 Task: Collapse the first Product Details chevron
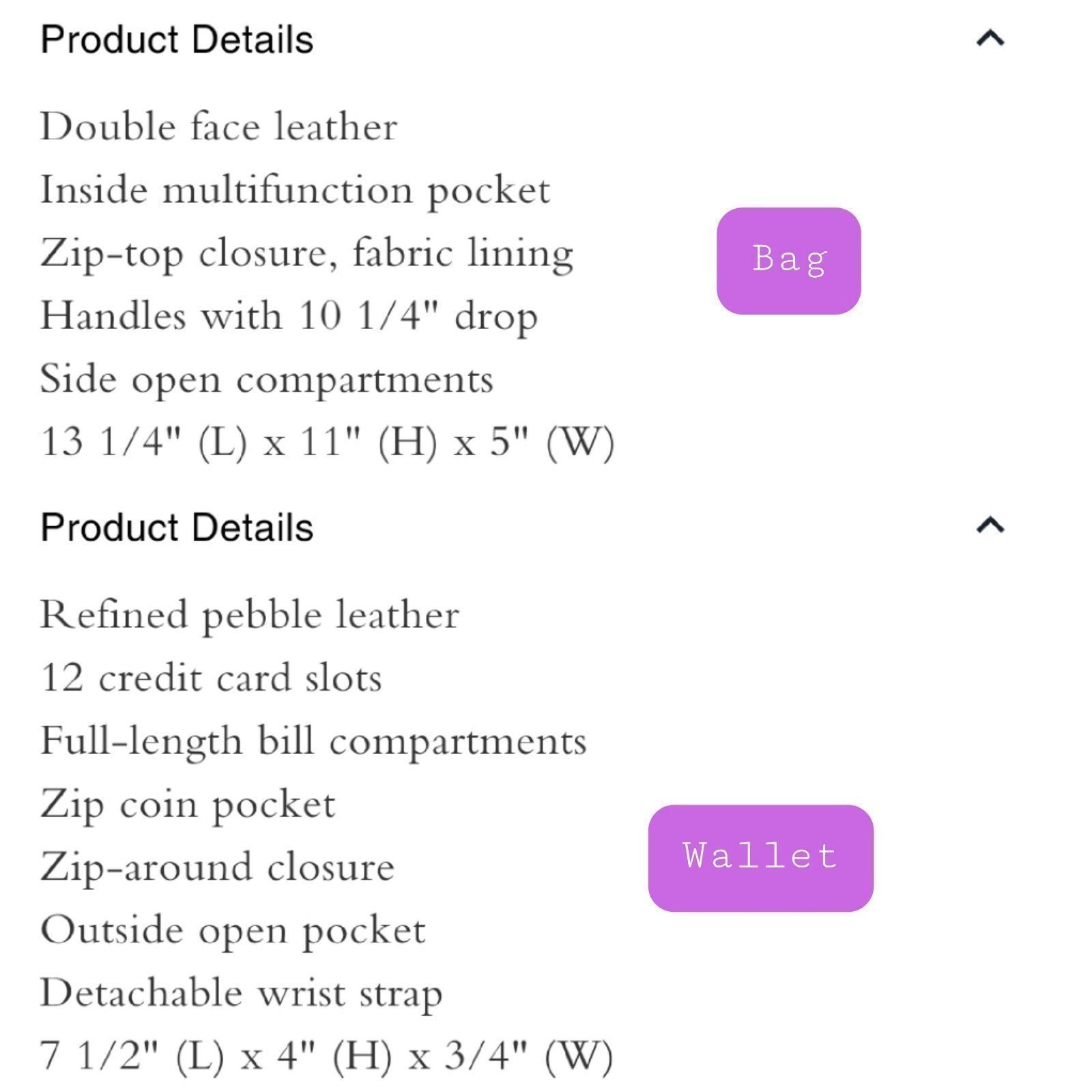click(x=990, y=38)
